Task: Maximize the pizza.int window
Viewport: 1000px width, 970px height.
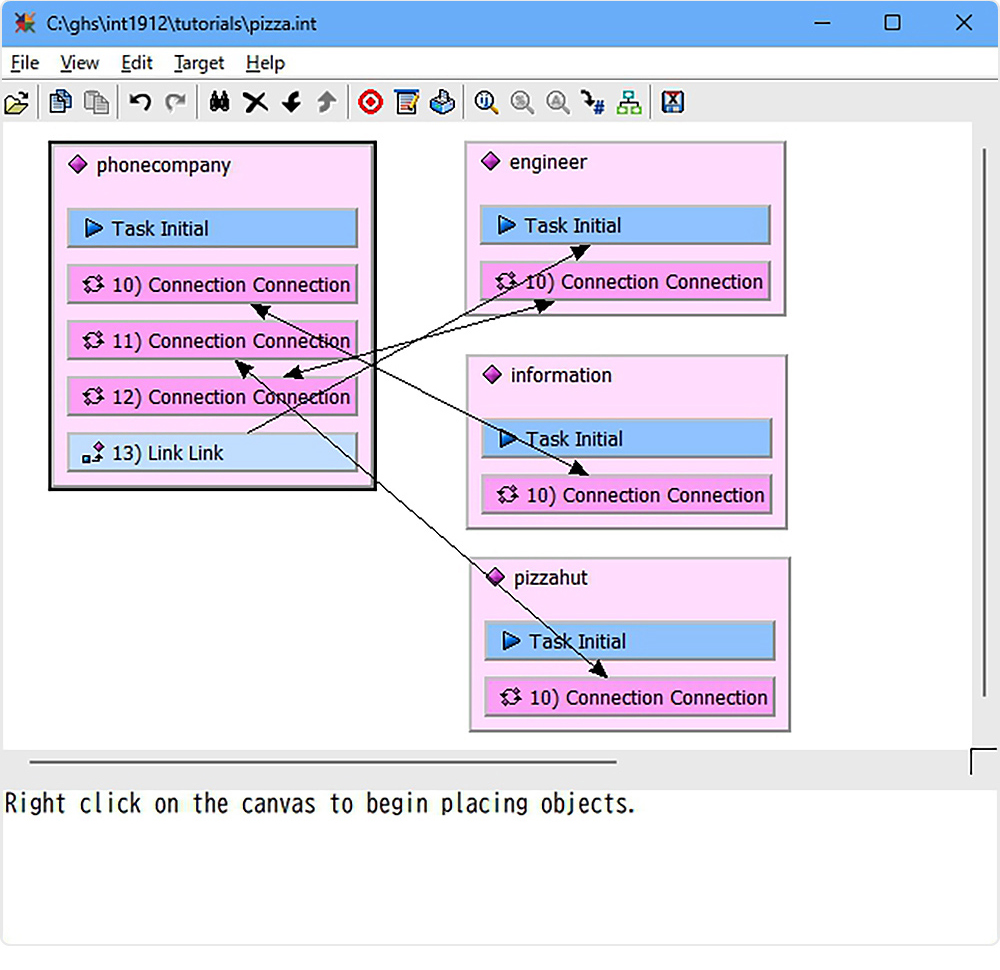Action: [892, 24]
